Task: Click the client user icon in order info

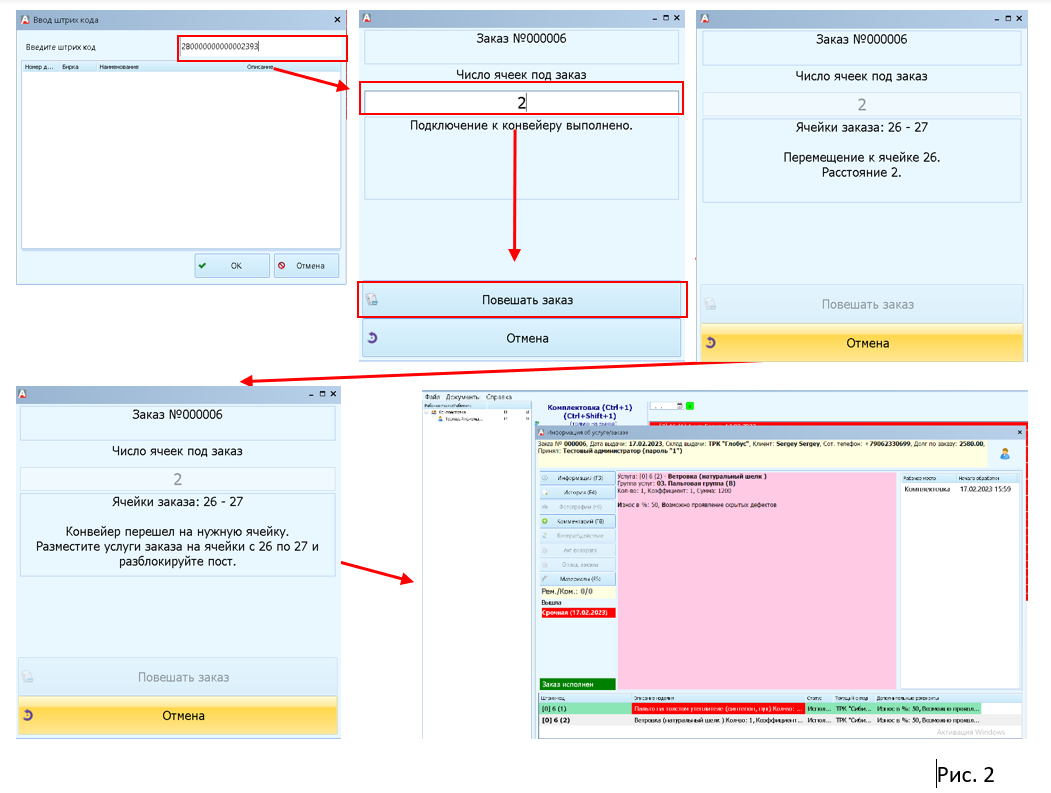Action: coord(1005,454)
